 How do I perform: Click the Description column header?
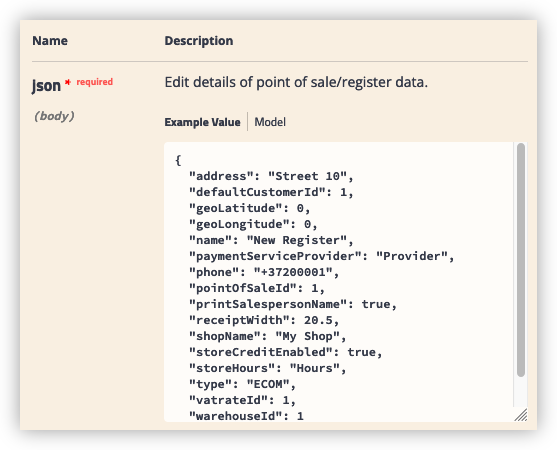click(199, 41)
